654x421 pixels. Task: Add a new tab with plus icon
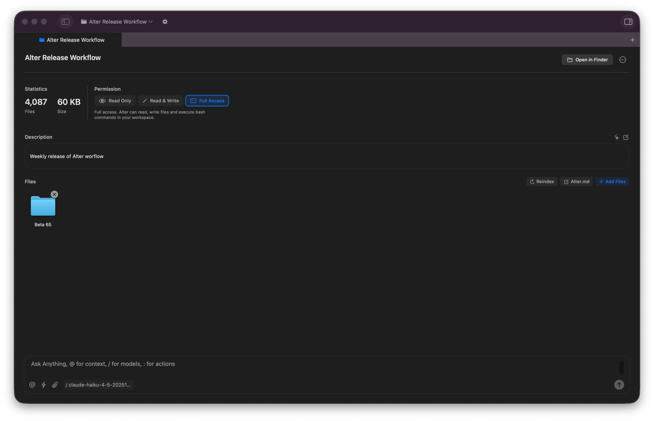click(632, 40)
